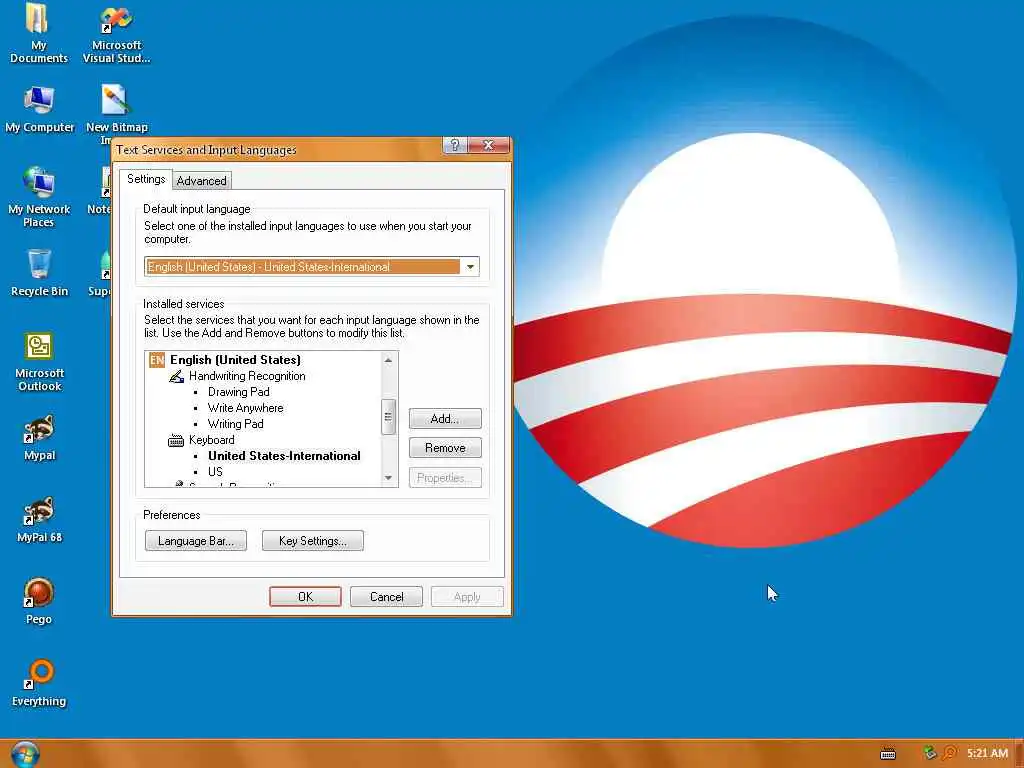The image size is (1024, 768).
Task: Click the services list scroll down arrow
Action: [x=389, y=478]
